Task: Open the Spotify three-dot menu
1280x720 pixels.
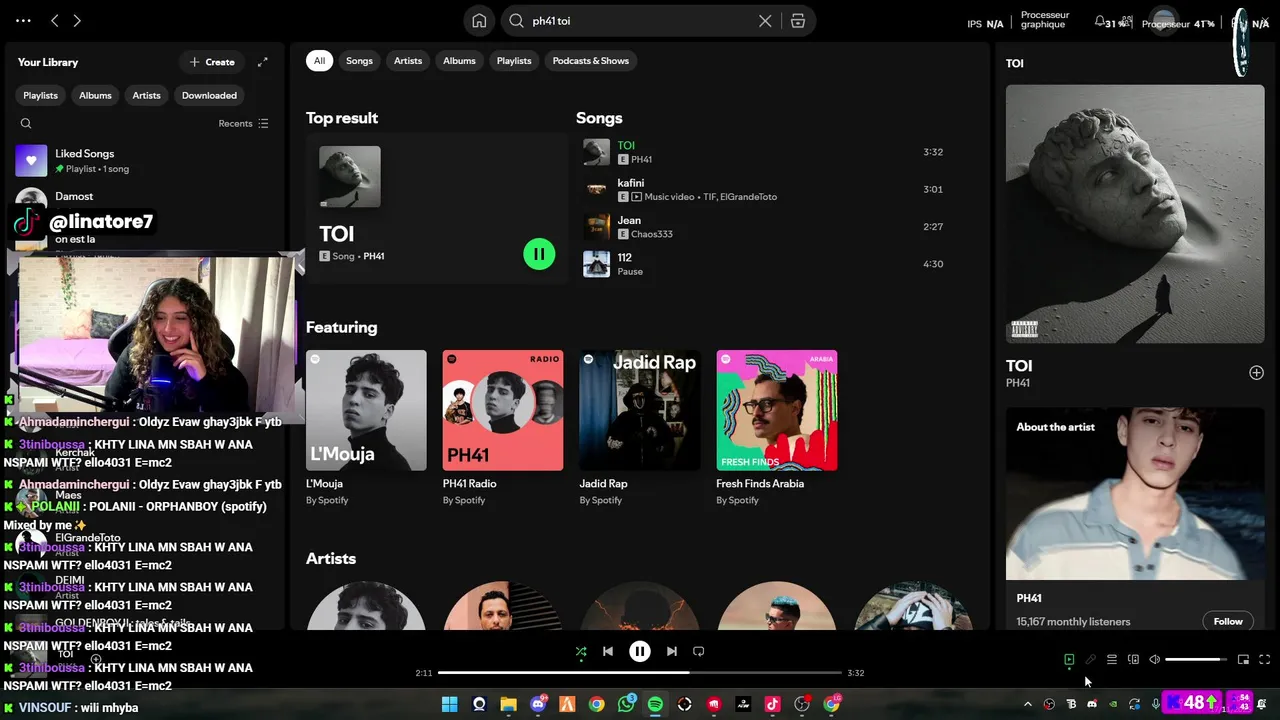Action: tap(23, 20)
